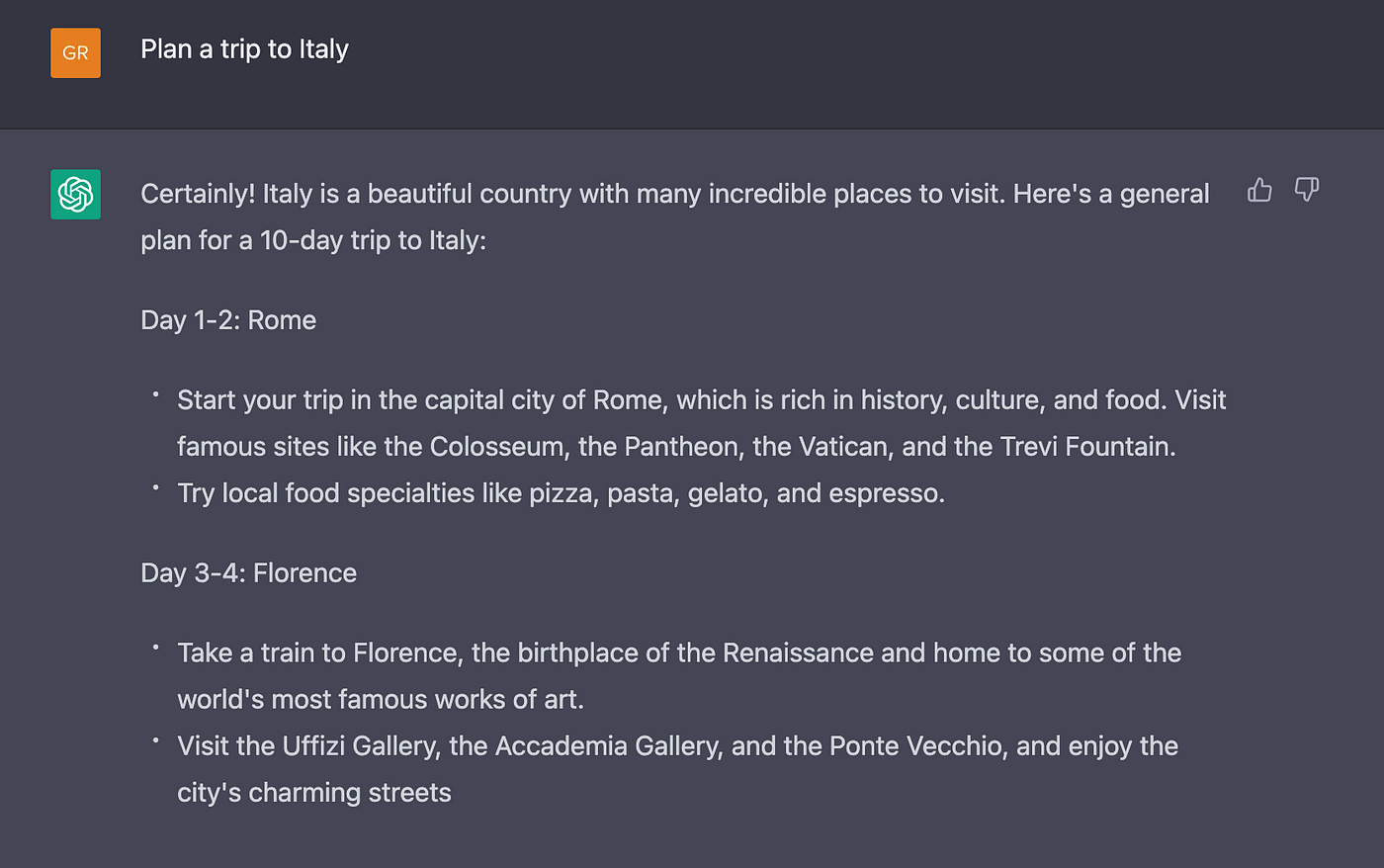Click the "city's charming streets" line

coord(313,793)
